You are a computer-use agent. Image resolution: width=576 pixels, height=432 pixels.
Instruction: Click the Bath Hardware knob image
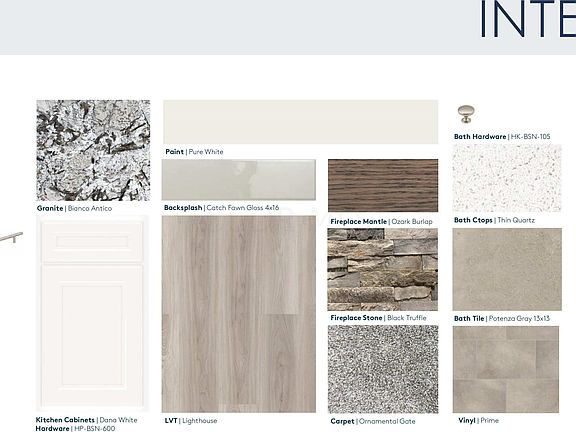tap(466, 114)
